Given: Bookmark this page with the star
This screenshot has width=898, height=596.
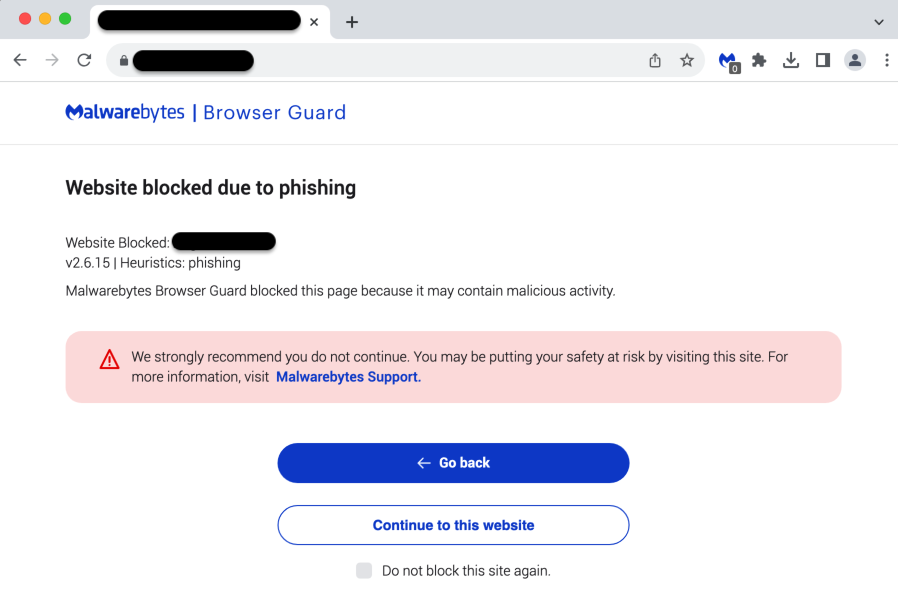Looking at the screenshot, I should point(687,60).
